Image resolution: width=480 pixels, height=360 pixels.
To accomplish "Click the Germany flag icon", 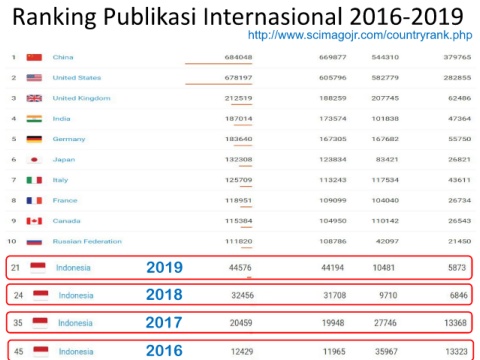I will tap(34, 139).
